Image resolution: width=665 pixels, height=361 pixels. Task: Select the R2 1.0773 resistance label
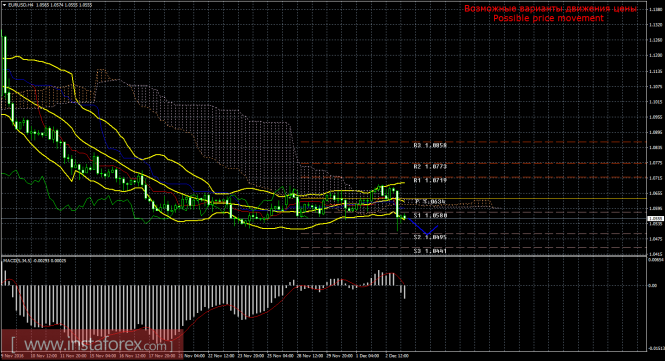coord(430,167)
